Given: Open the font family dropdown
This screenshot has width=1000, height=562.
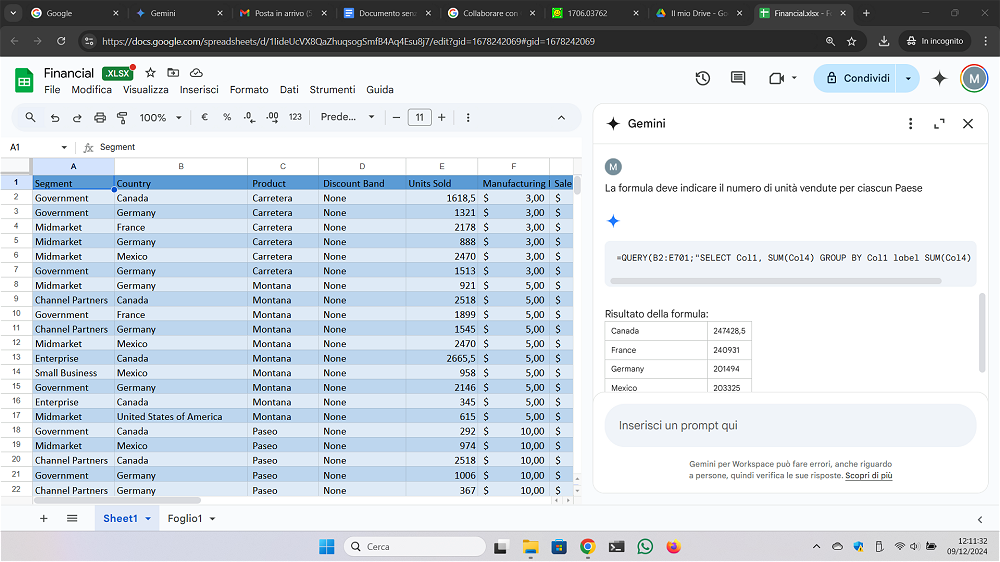Looking at the screenshot, I should click(348, 117).
